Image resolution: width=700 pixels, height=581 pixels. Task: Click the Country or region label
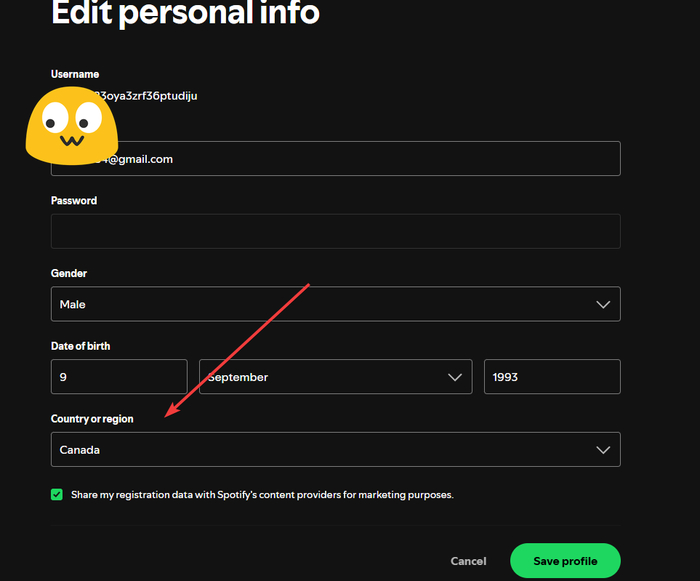(92, 419)
